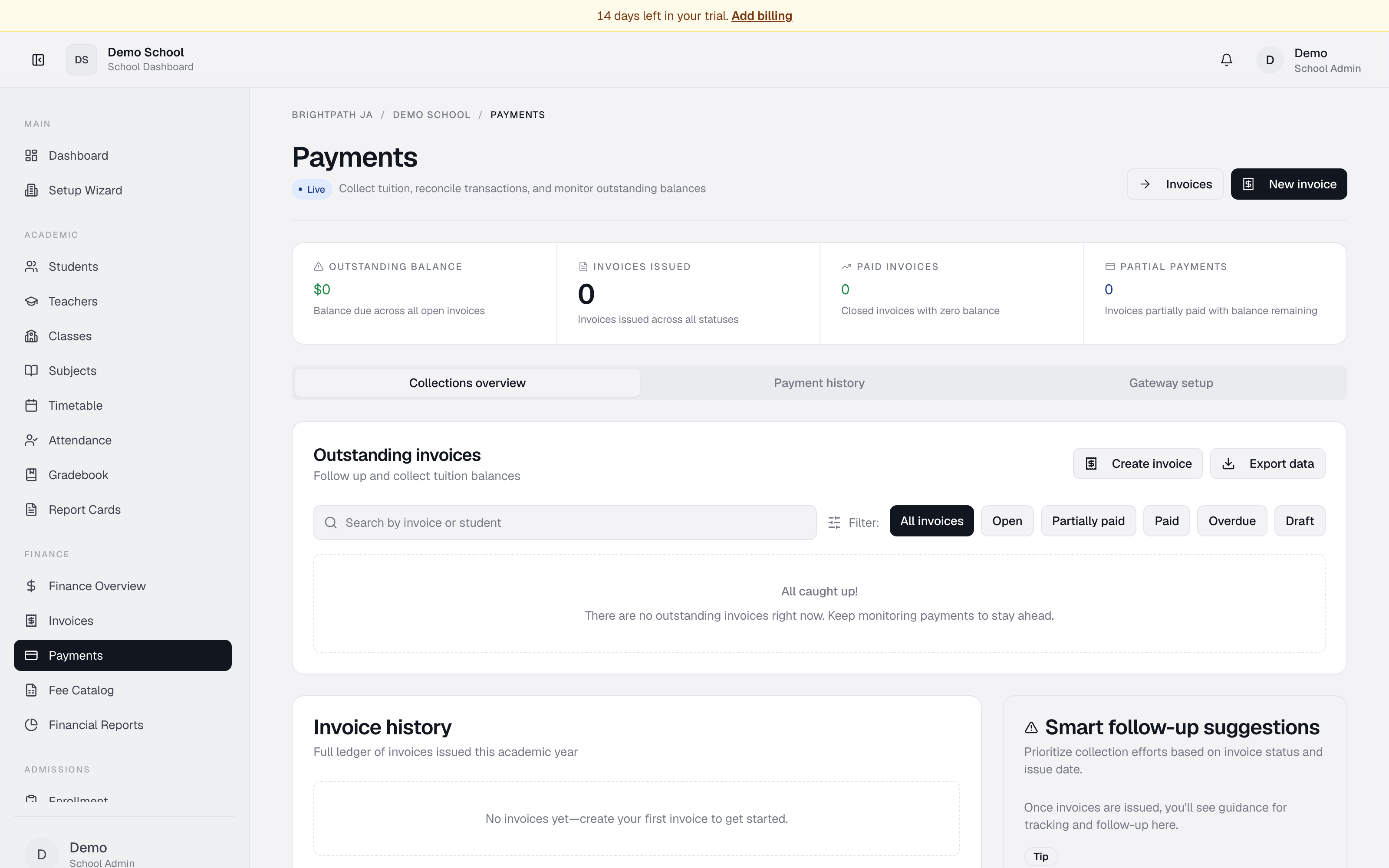Image resolution: width=1389 pixels, height=868 pixels.
Task: Filter invoices by Paid status
Action: (x=1166, y=521)
